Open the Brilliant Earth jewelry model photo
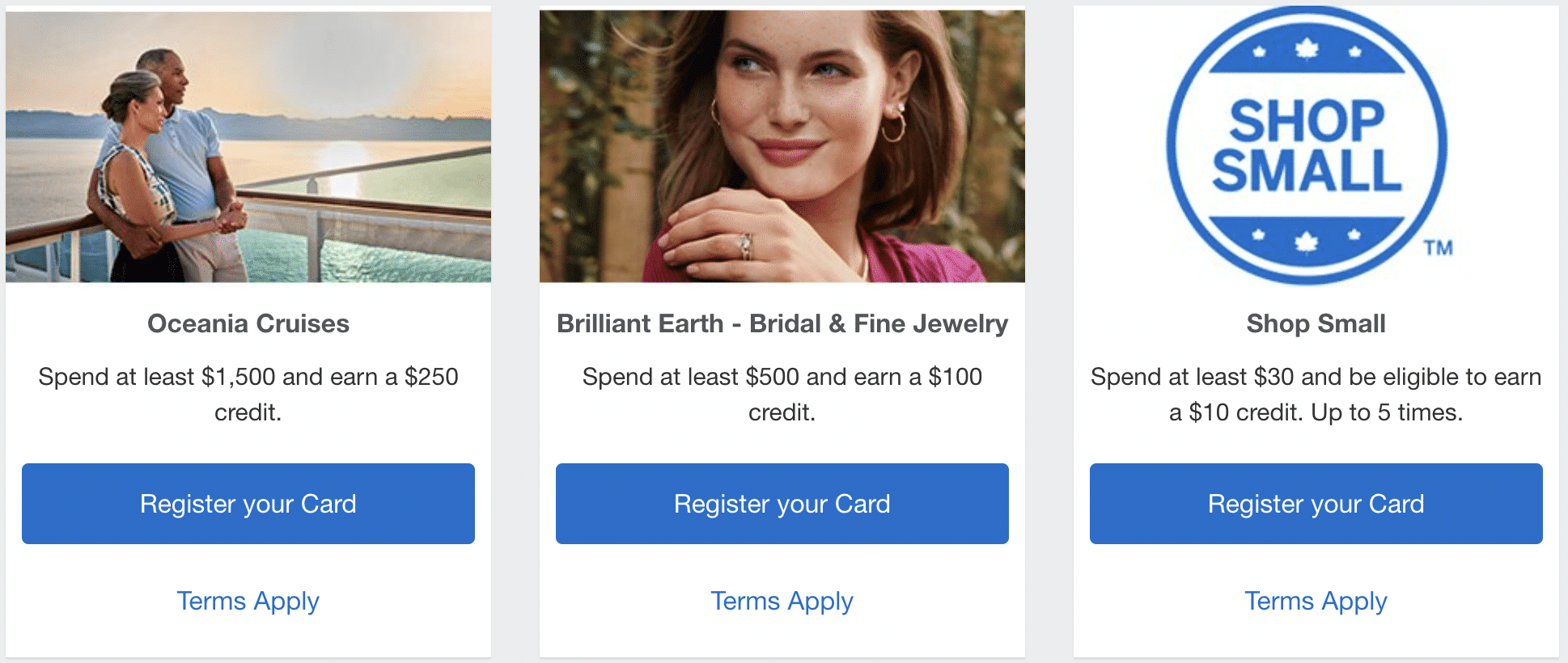This screenshot has height=663, width=1568. tap(782, 146)
